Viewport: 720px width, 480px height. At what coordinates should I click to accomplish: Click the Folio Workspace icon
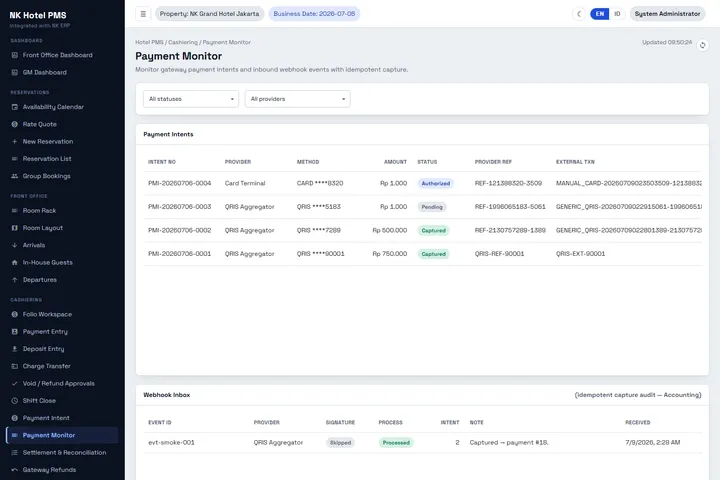(x=15, y=315)
